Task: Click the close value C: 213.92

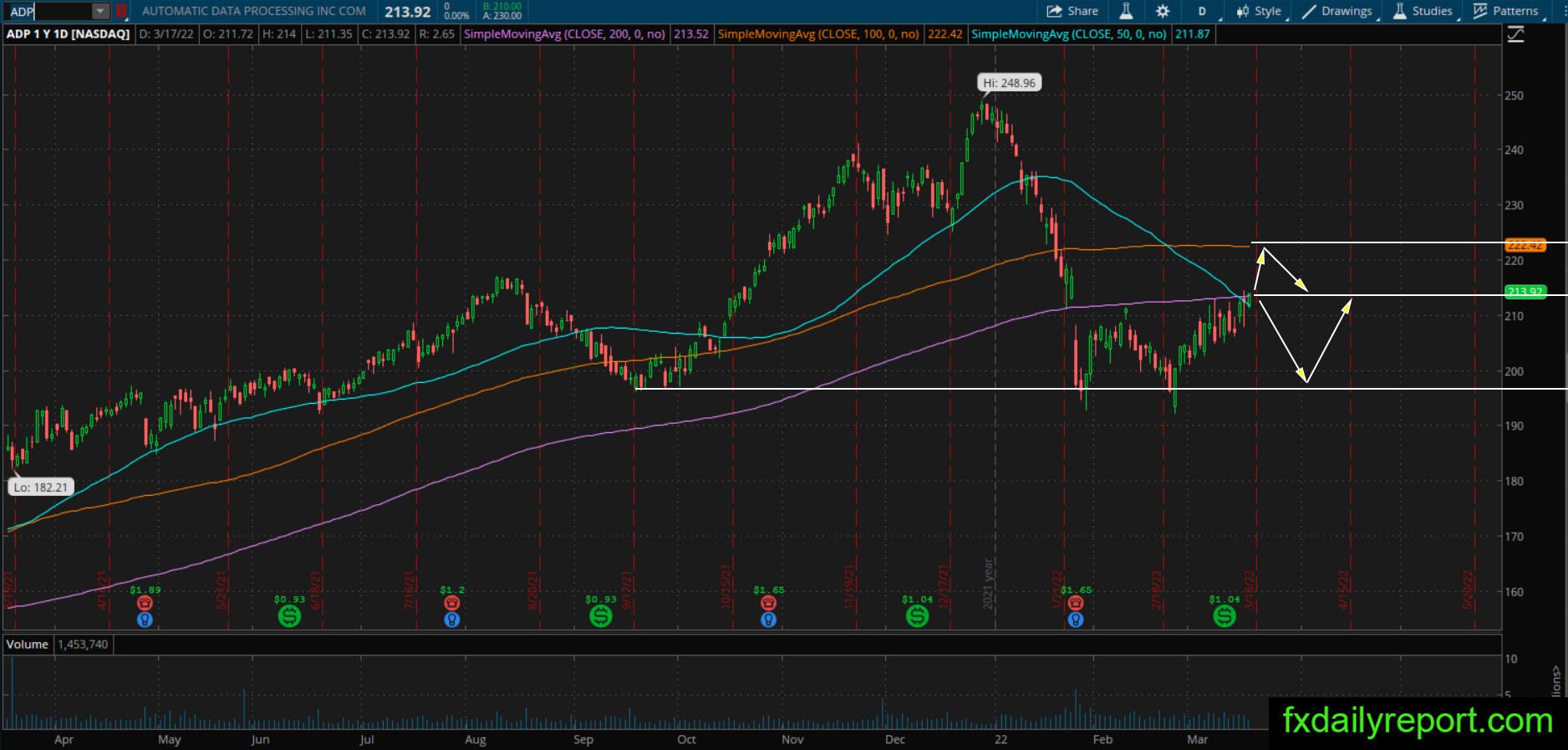Action: [x=385, y=34]
